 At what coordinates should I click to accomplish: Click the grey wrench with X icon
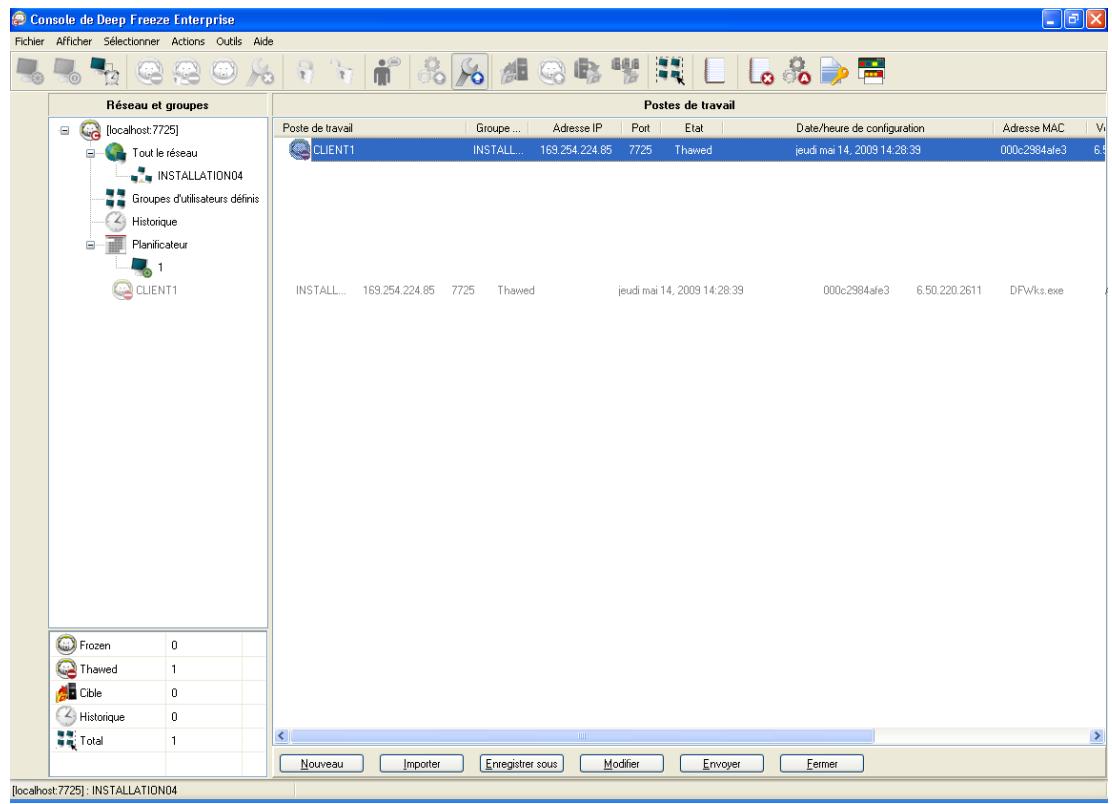coord(260,71)
